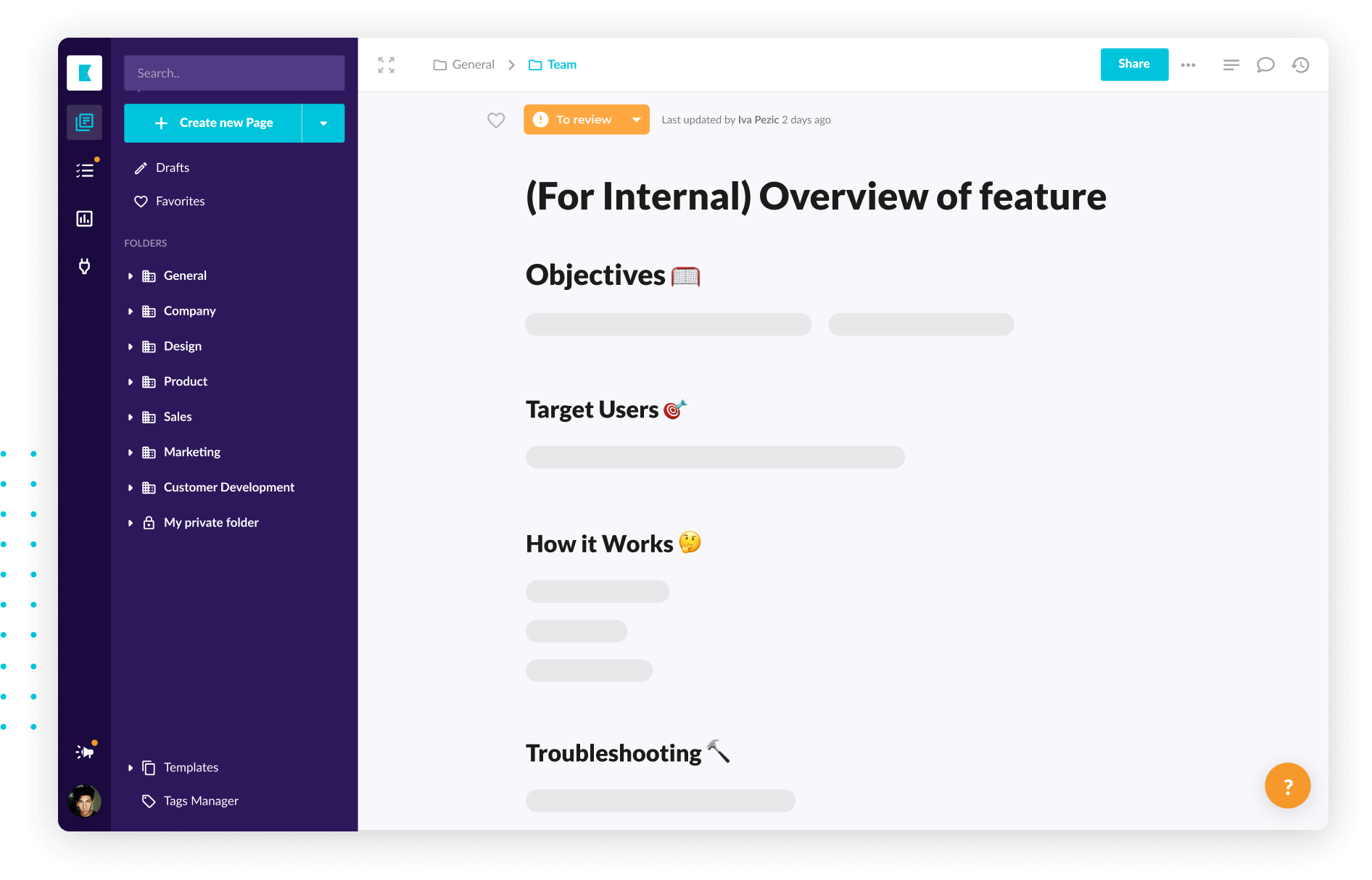
Task: Expand the Templates section
Action: click(131, 768)
